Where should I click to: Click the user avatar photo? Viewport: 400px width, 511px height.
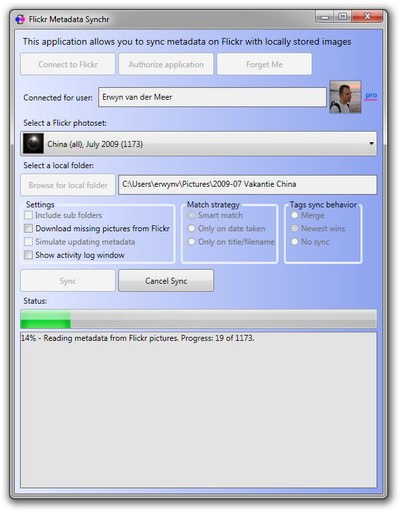point(345,97)
